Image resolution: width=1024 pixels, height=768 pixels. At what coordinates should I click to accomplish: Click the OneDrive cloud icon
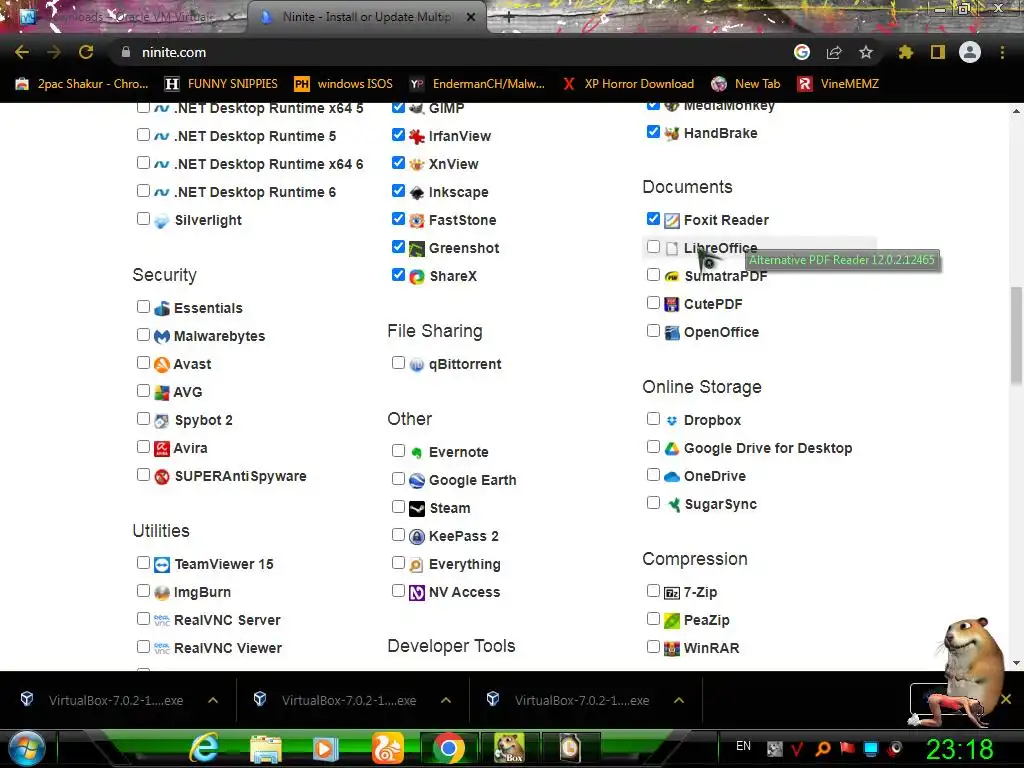tap(671, 477)
